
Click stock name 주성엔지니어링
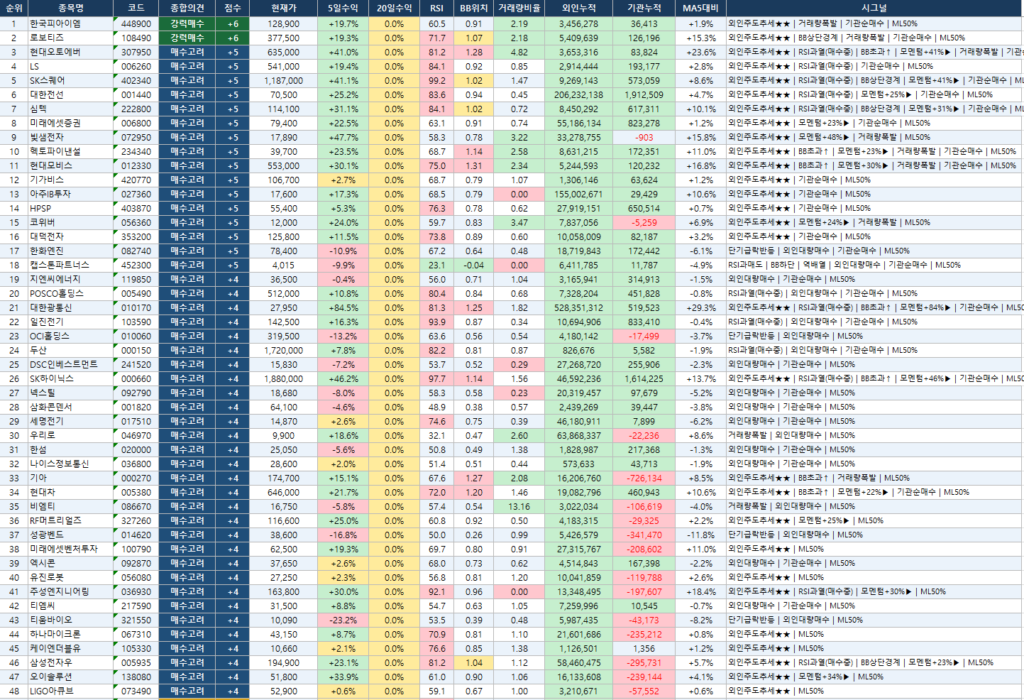click(x=59, y=592)
